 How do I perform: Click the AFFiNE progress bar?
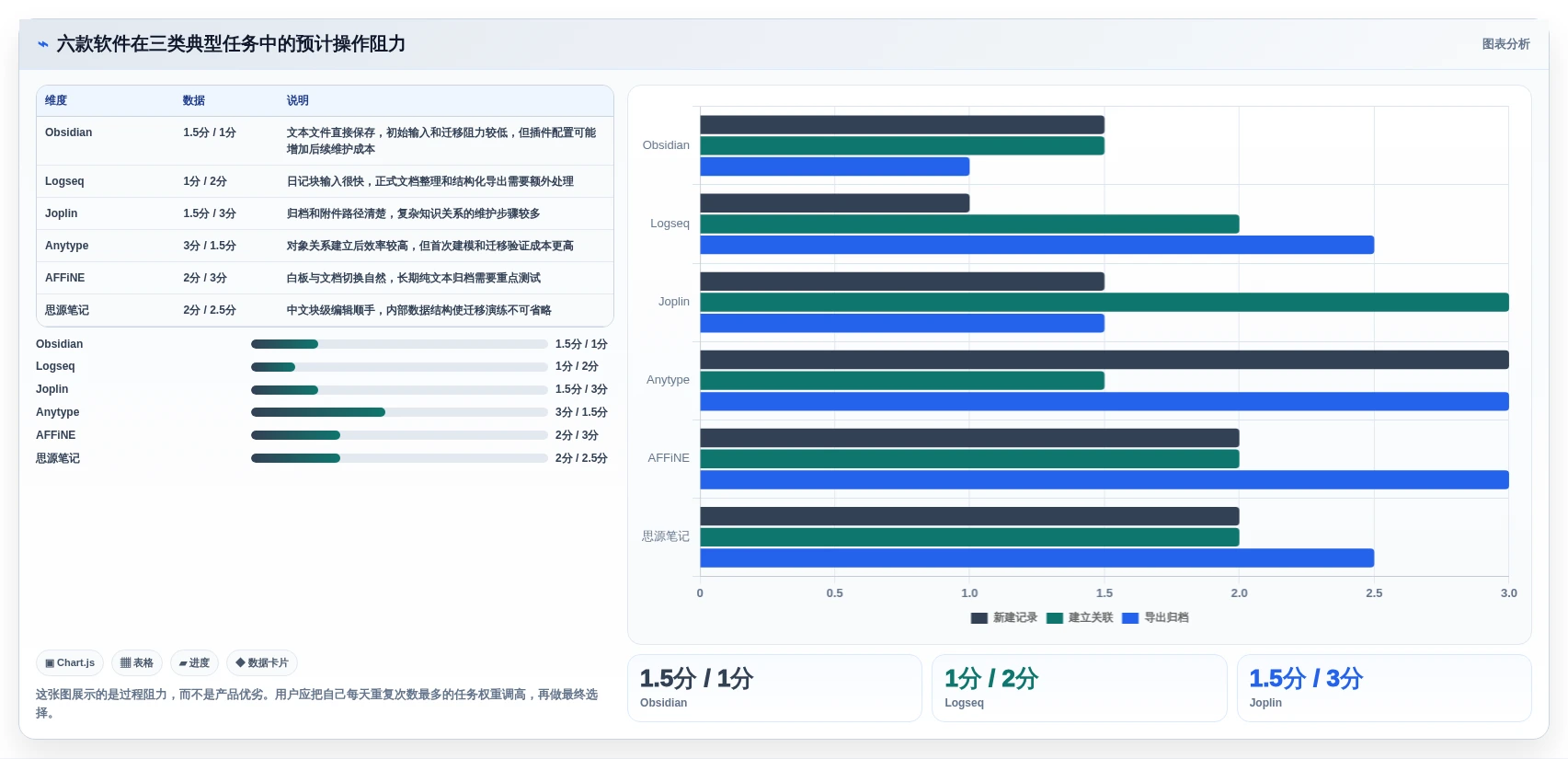click(x=399, y=435)
